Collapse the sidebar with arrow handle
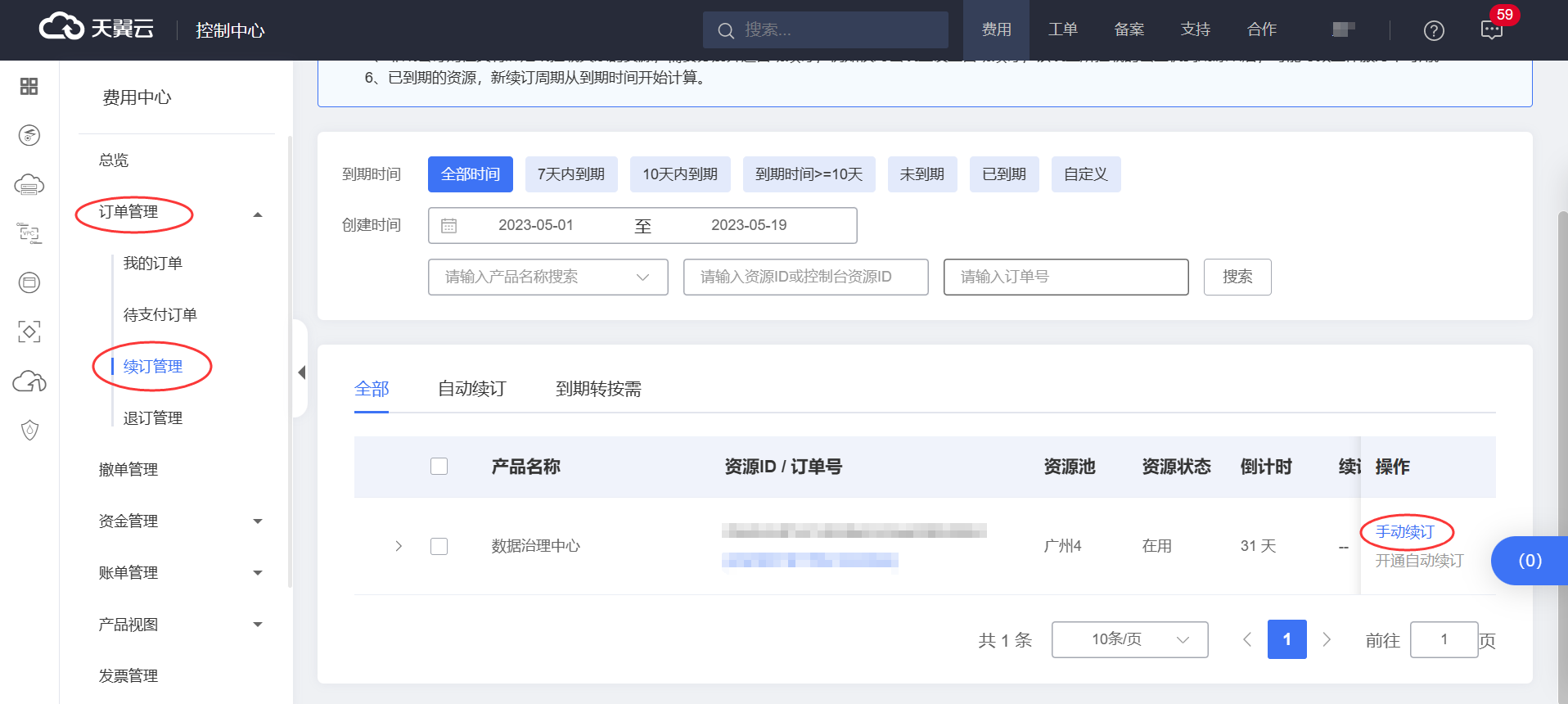The width and height of the screenshot is (1568, 704). pyautogui.click(x=301, y=372)
